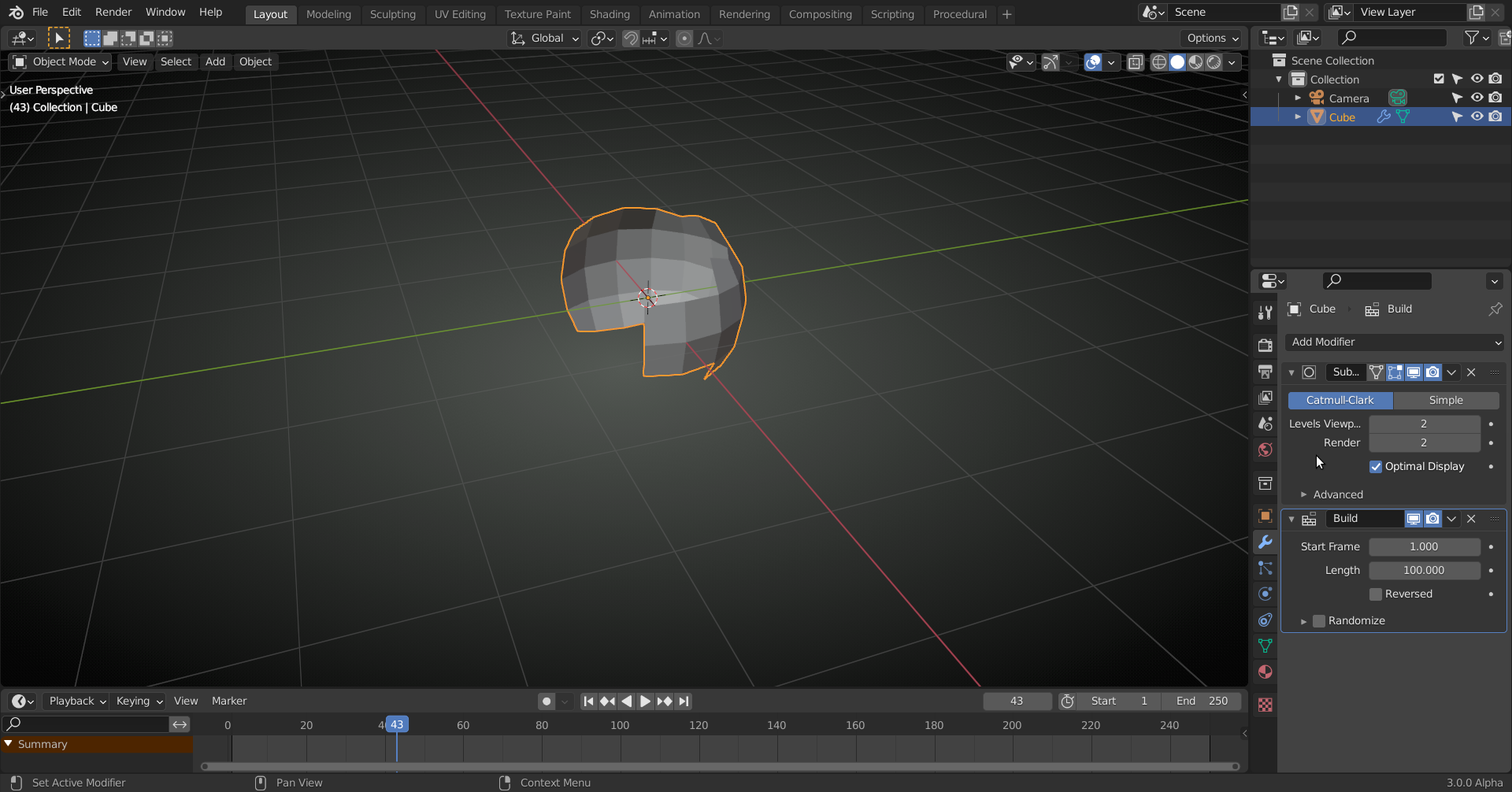1512x792 pixels.
Task: Open the World properties tab
Action: tap(1265, 450)
